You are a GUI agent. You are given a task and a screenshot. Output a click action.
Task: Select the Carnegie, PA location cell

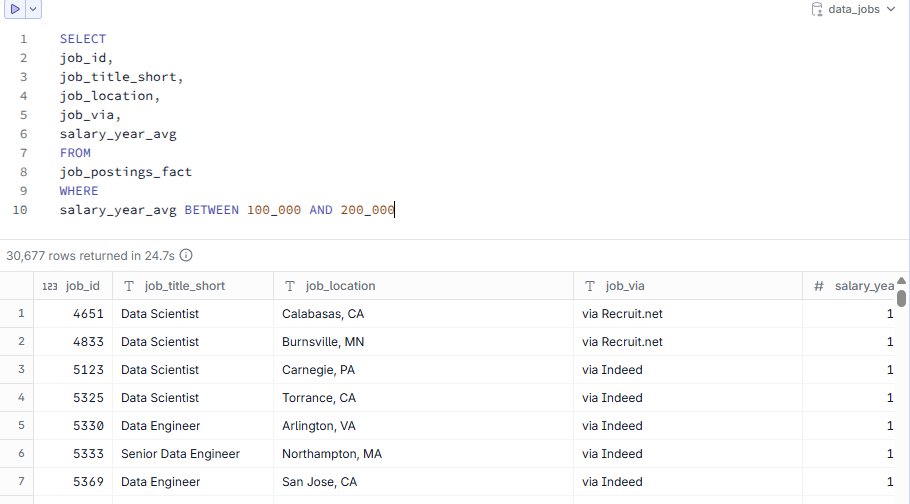pyautogui.click(x=424, y=370)
